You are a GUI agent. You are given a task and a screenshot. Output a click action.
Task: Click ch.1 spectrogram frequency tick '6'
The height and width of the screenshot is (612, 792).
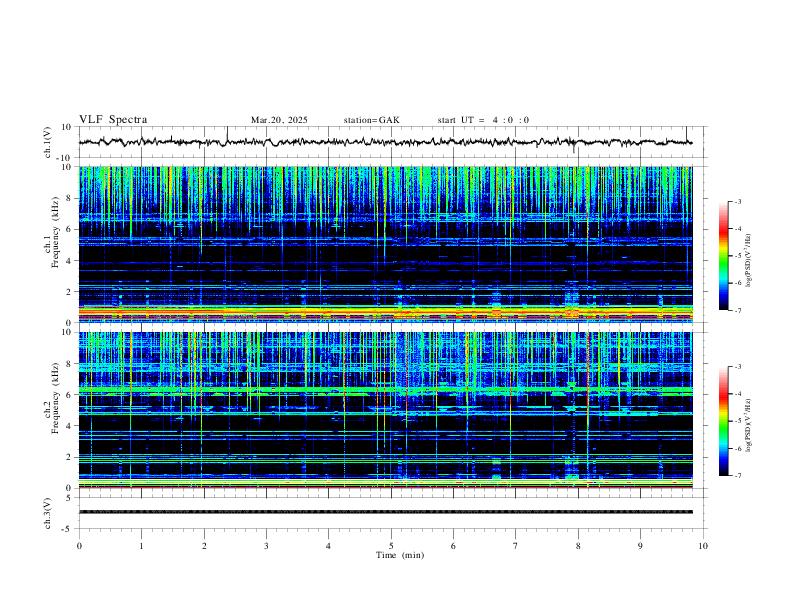pyautogui.click(x=70, y=229)
